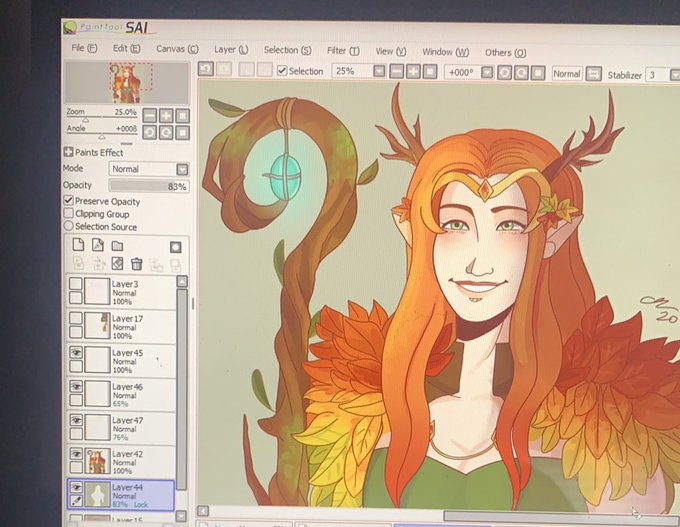Create a new layer set folder
This screenshot has width=680, height=527.
tap(117, 246)
